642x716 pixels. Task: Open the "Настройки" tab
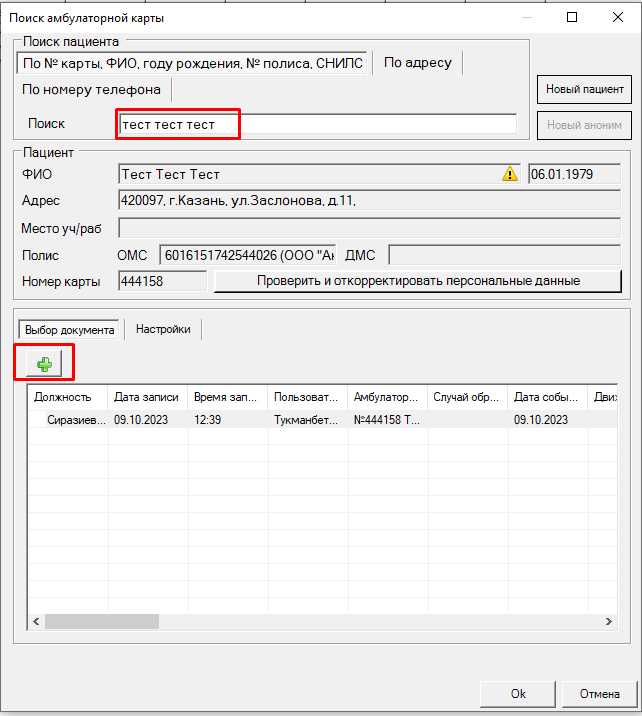coord(163,329)
